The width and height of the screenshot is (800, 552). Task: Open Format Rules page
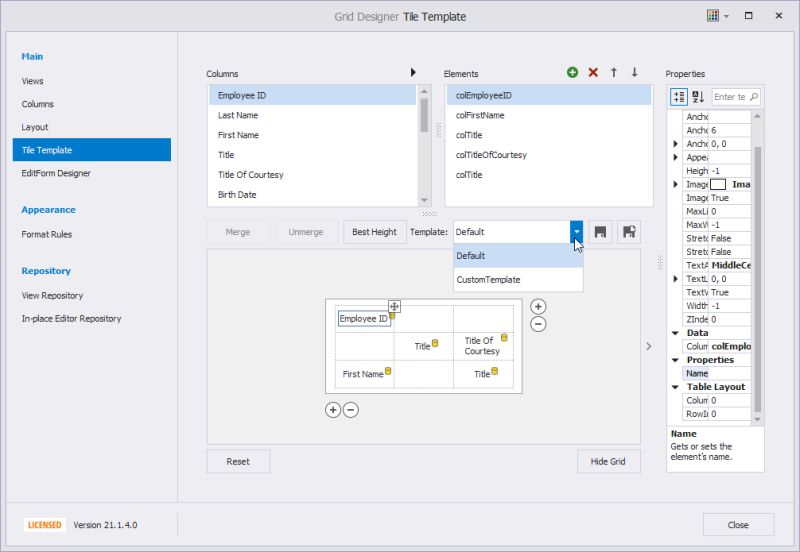point(46,234)
